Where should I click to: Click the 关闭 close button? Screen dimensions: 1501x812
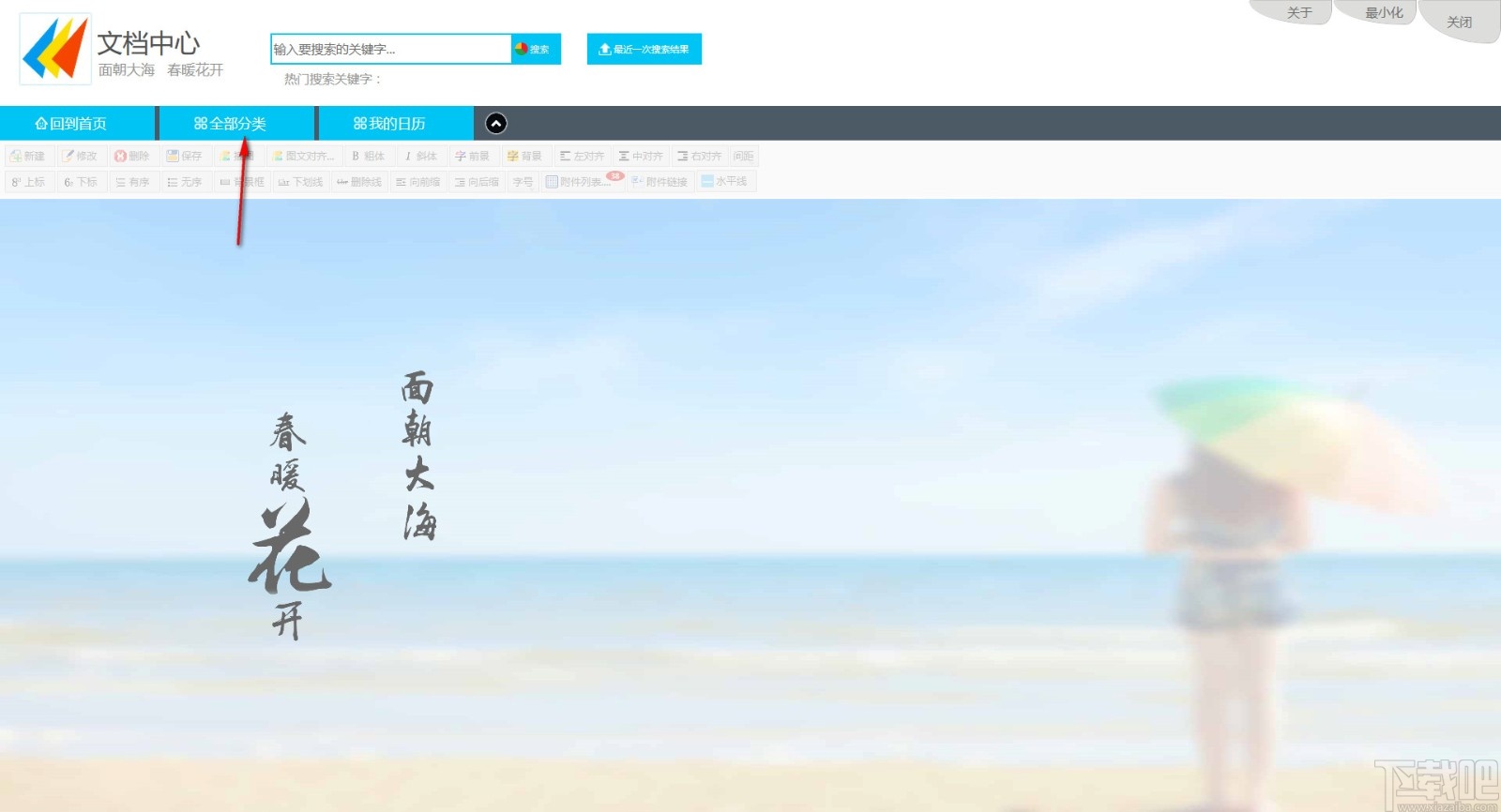(1459, 21)
